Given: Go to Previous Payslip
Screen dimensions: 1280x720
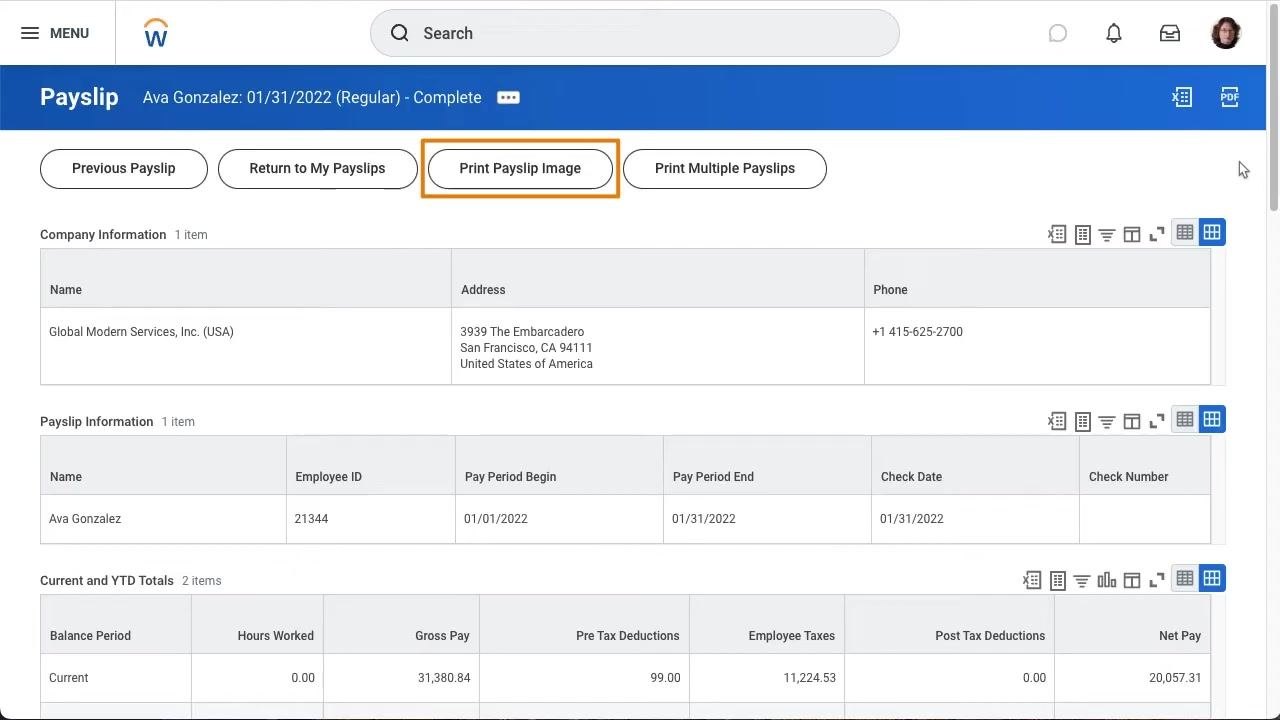Looking at the screenshot, I should 124,168.
